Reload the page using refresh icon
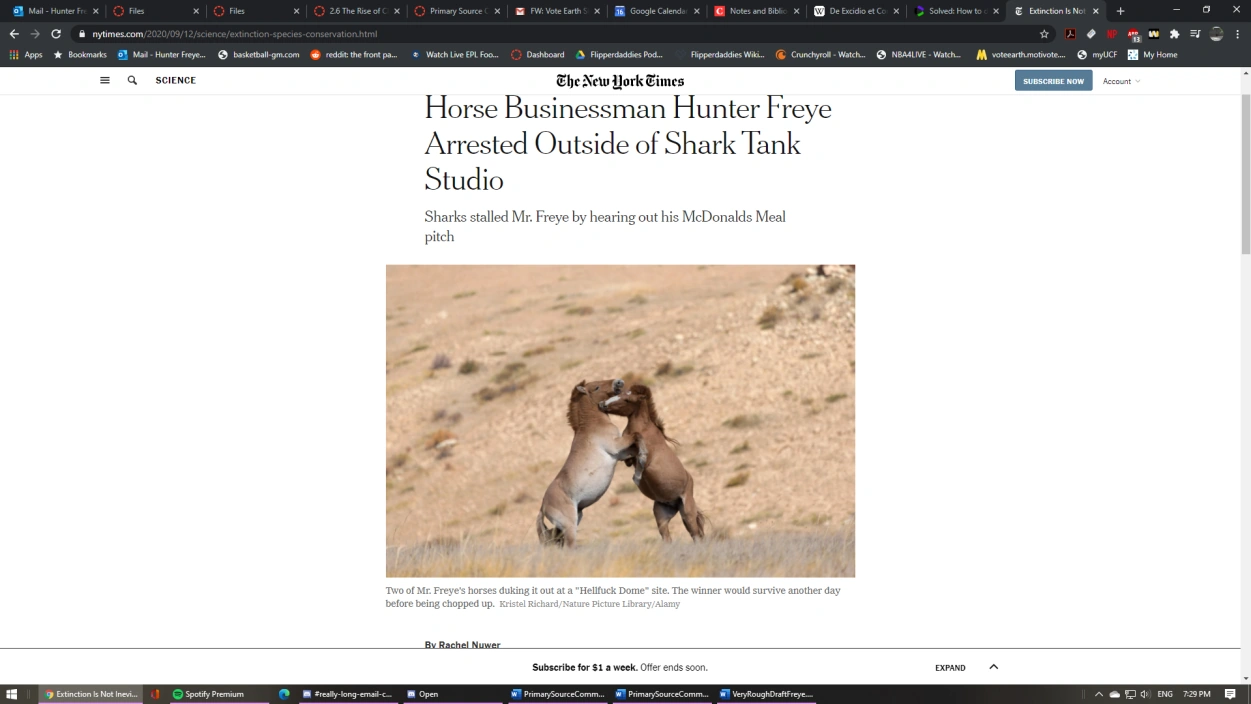1251x704 pixels. 56,34
